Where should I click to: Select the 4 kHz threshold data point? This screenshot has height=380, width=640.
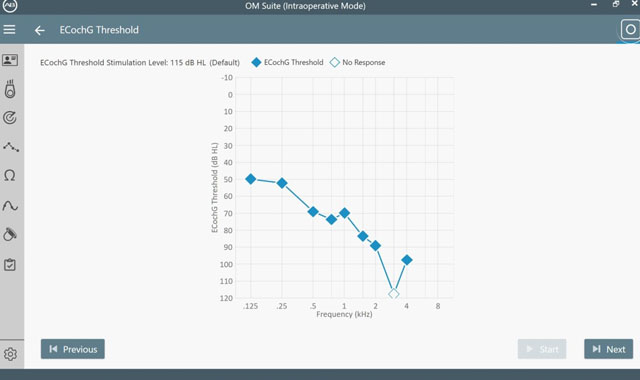coord(407,260)
